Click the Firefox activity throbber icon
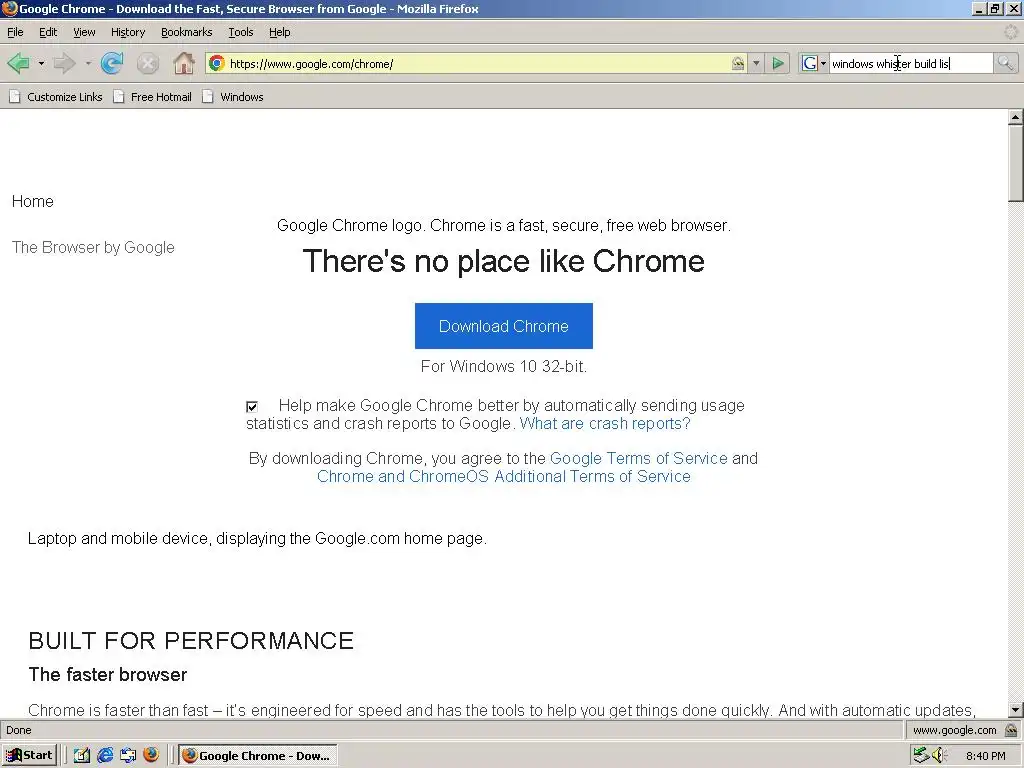 point(1011,32)
